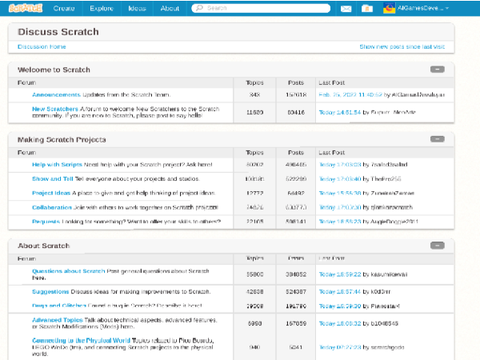Open the Suggestions forum

[x=50, y=292]
